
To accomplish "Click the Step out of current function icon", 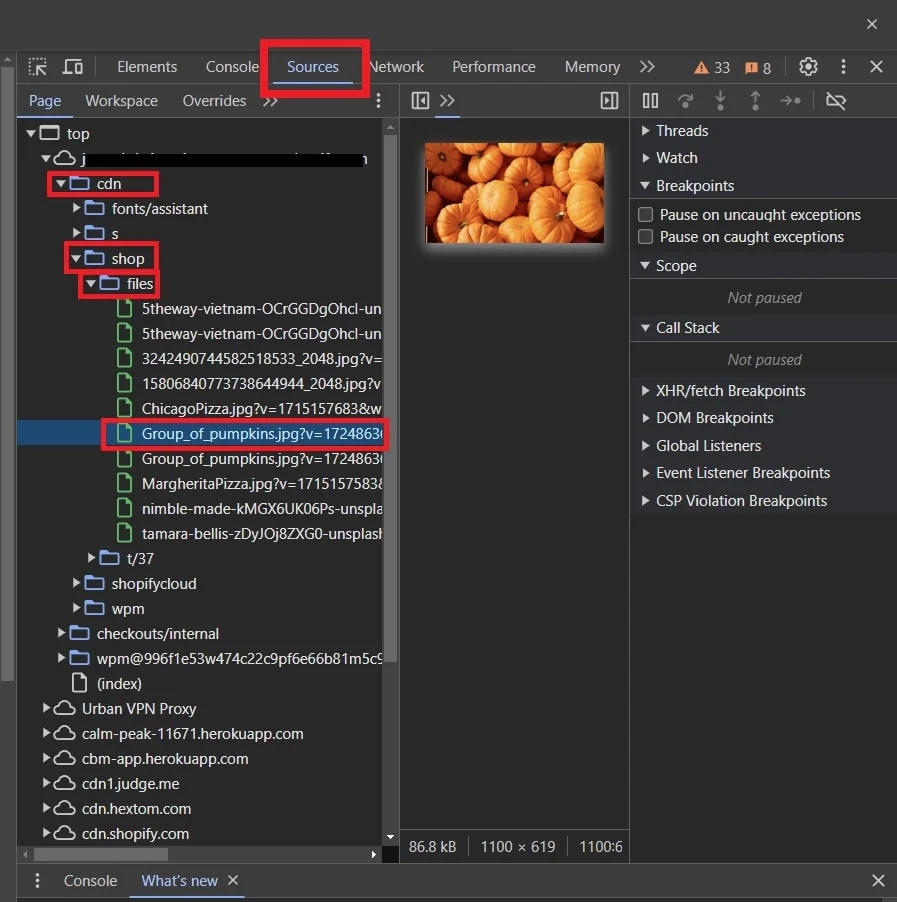I will pos(755,100).
